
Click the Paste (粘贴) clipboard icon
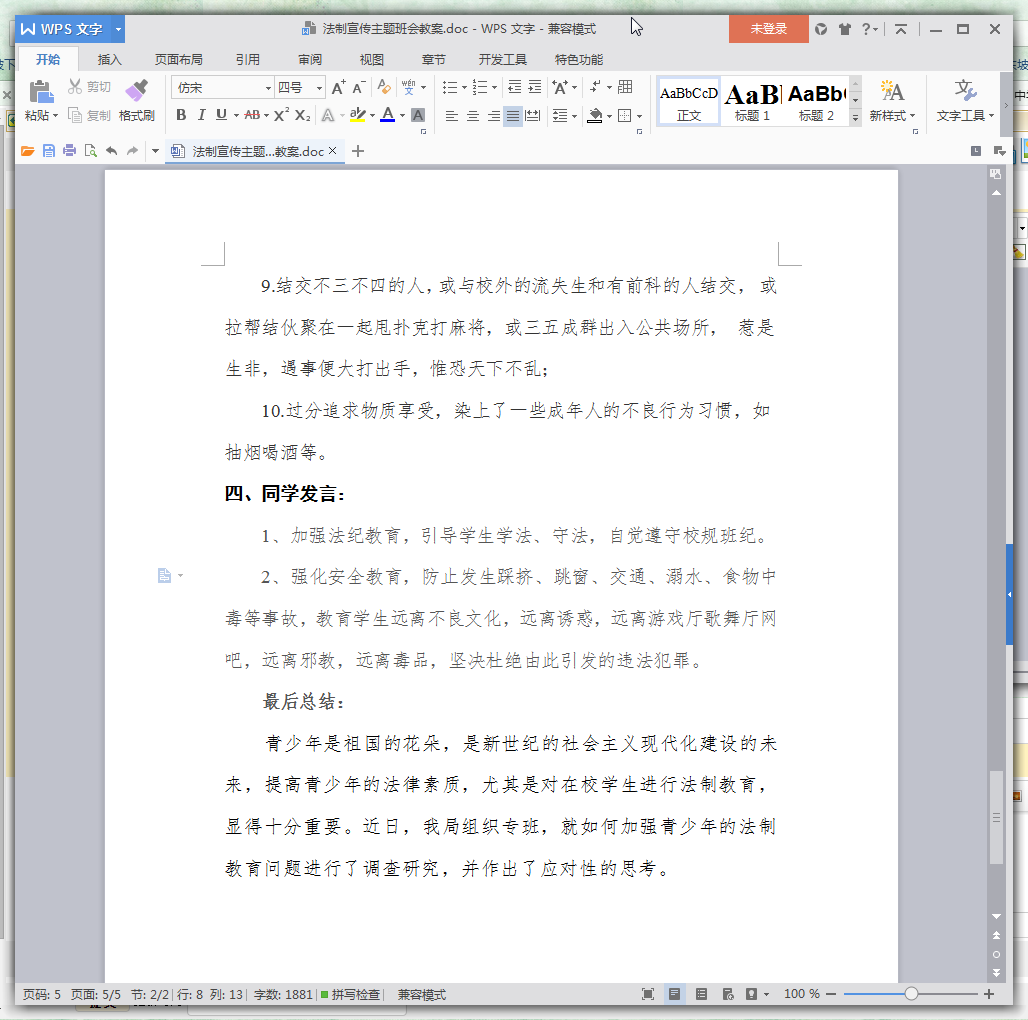click(x=40, y=93)
